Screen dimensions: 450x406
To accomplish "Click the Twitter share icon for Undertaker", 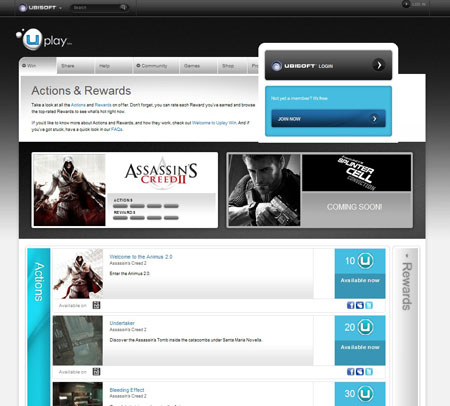I will (369, 371).
